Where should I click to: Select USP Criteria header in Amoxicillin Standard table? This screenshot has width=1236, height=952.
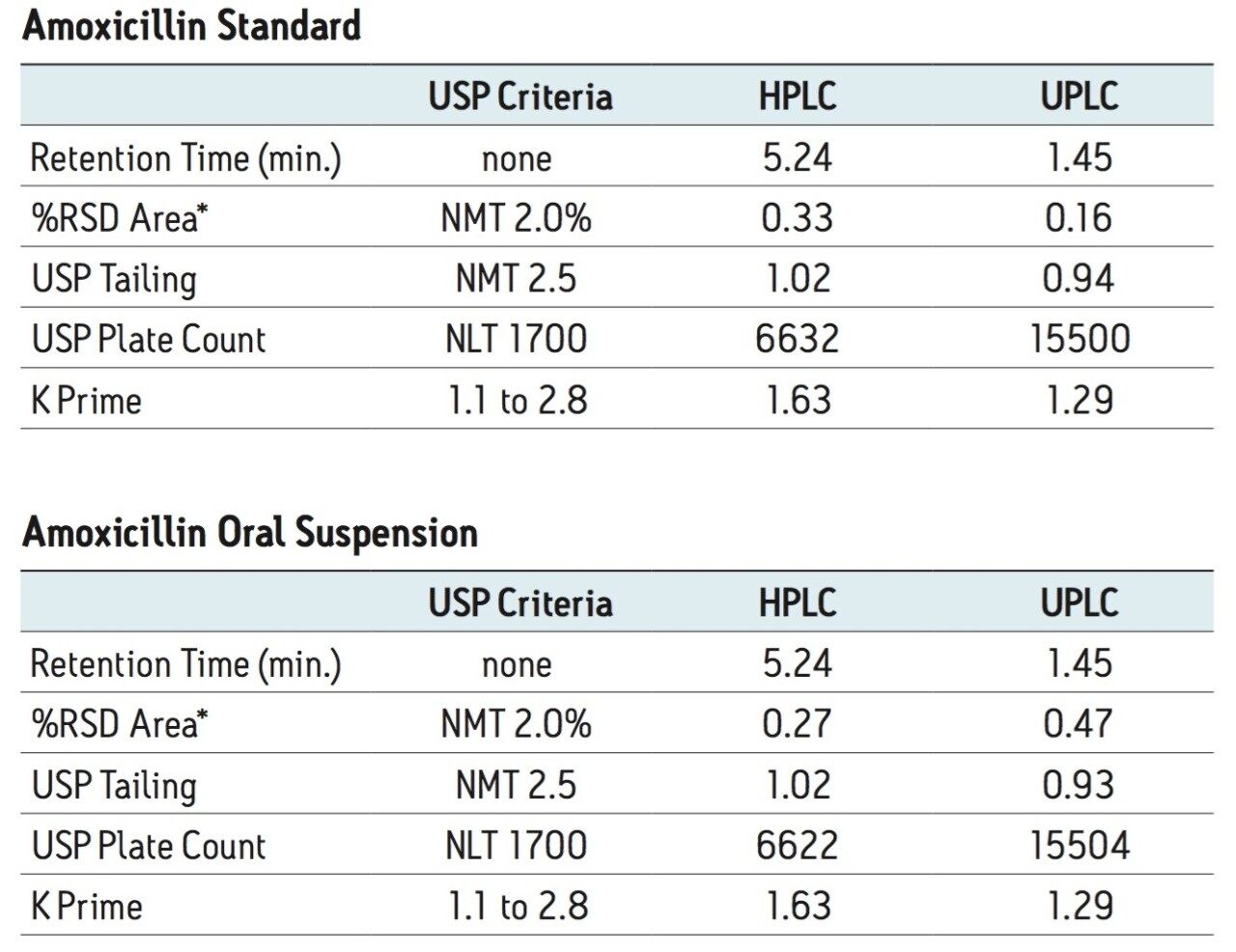(x=520, y=97)
